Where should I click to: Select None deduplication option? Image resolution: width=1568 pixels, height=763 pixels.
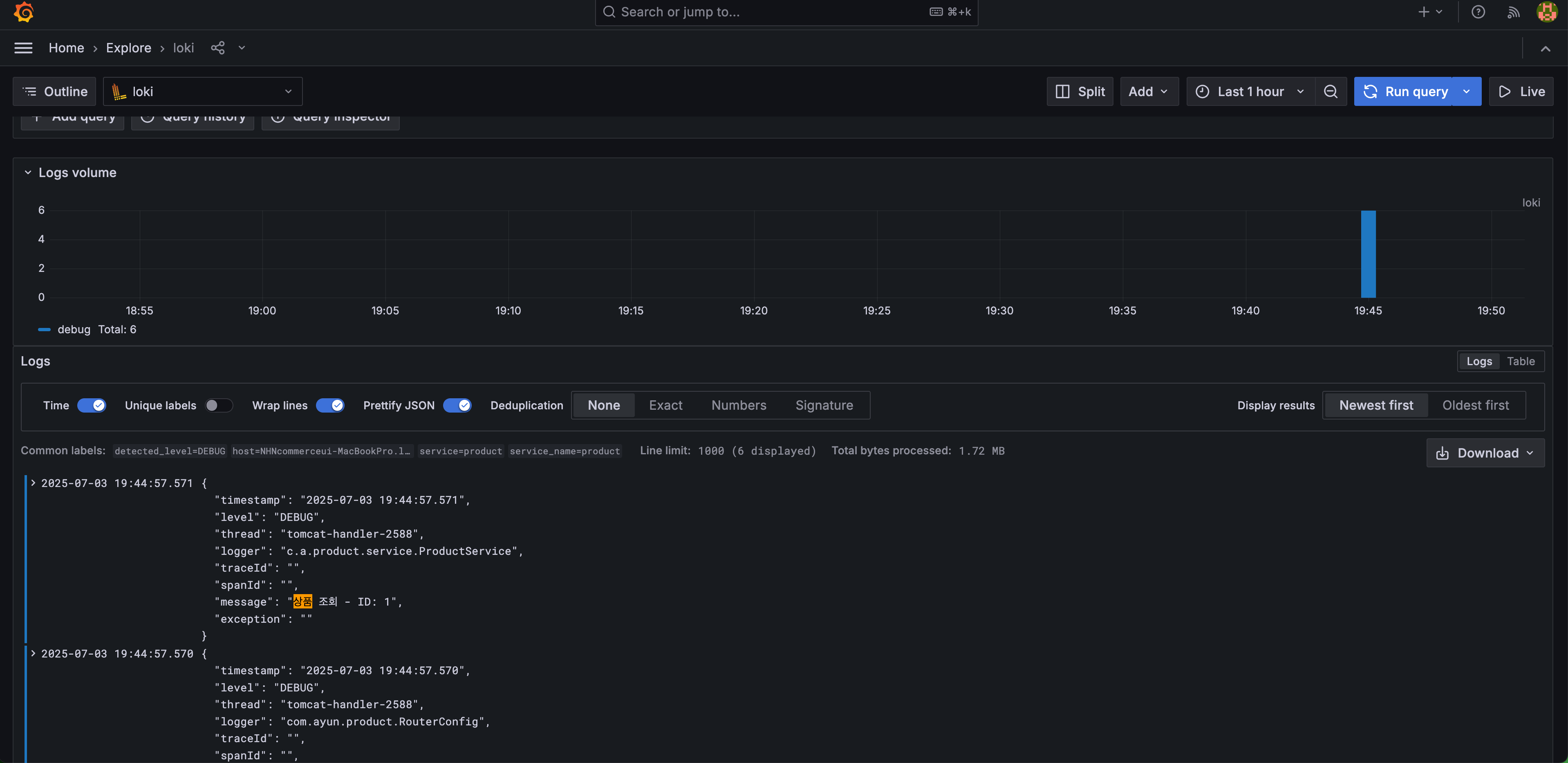coord(603,405)
